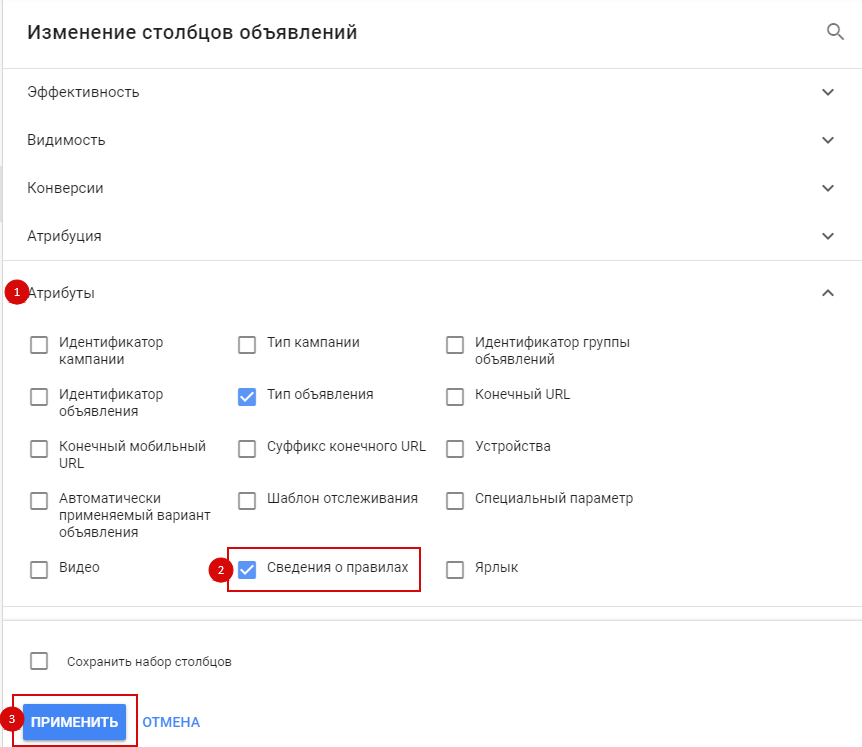Expand the Видимость section chevron
Image resolution: width=862 pixels, height=747 pixels.
coord(827,140)
